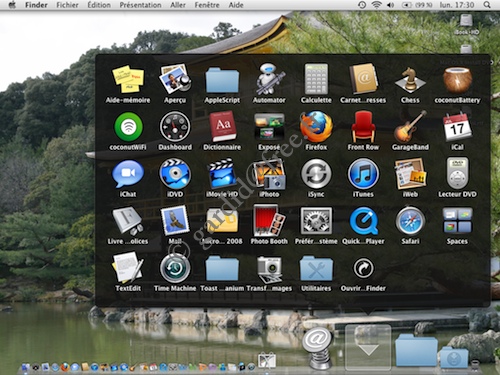Open the Aller menu
The height and width of the screenshot is (375, 500).
178,5
